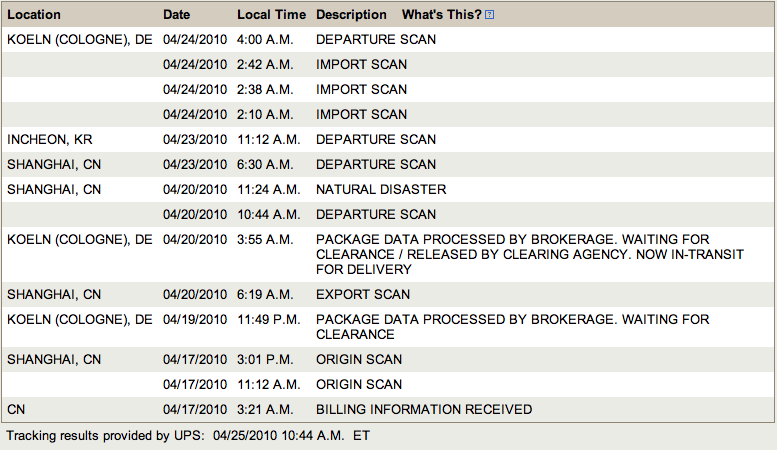This screenshot has width=777, height=450.
Task: Click the BILLING INFORMATION RECEIVED row
Action: pyautogui.click(x=388, y=409)
